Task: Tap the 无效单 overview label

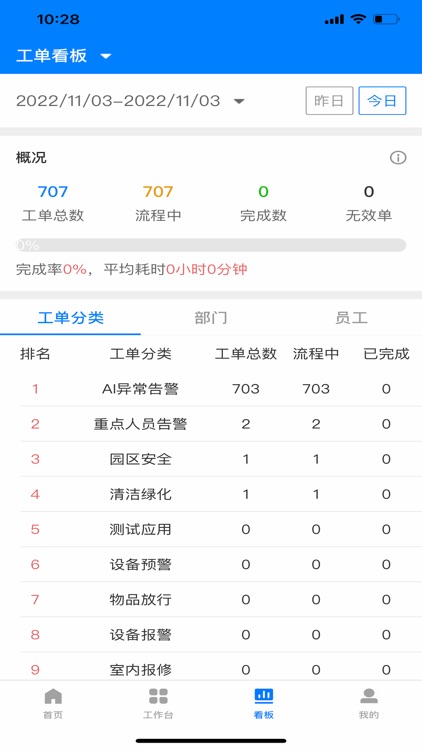Action: [369, 215]
